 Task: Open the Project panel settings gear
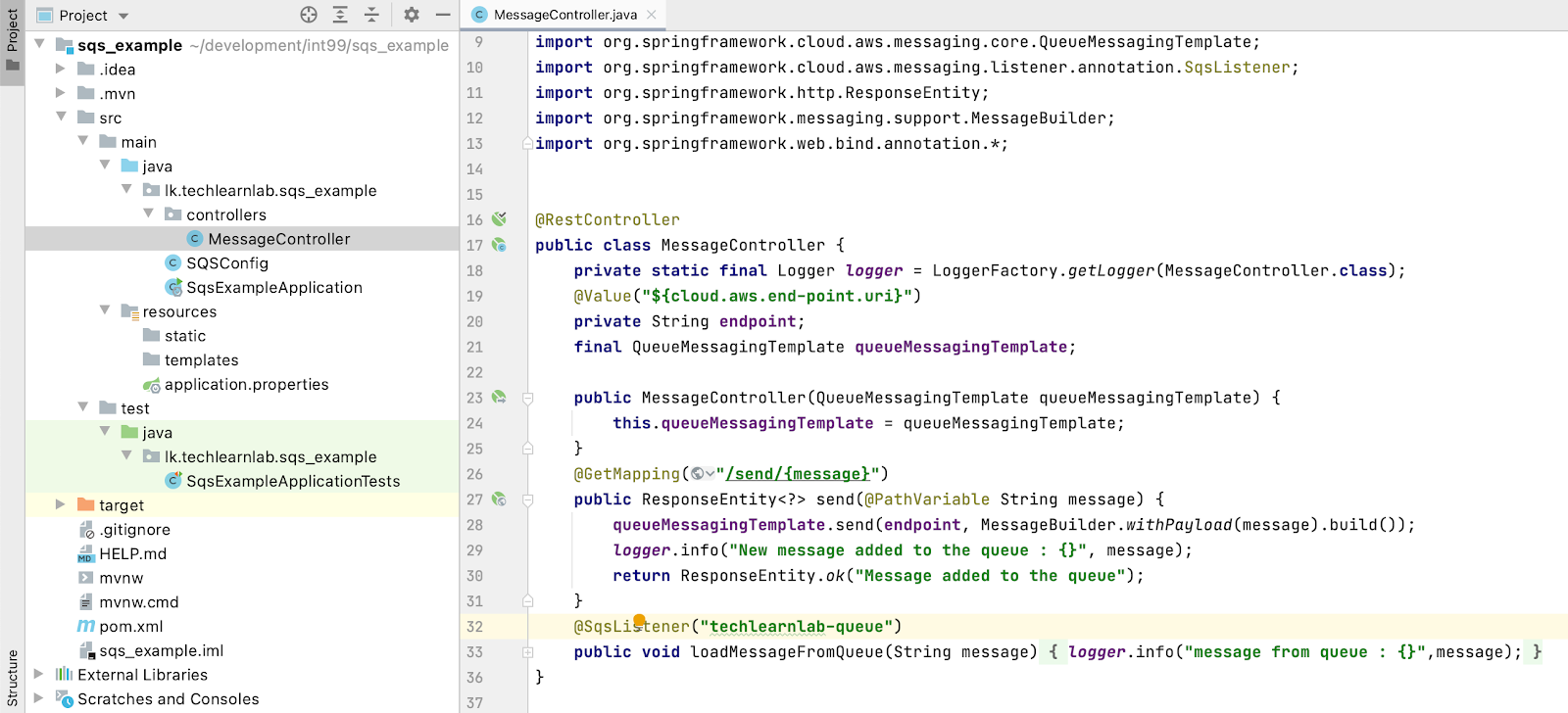412,15
